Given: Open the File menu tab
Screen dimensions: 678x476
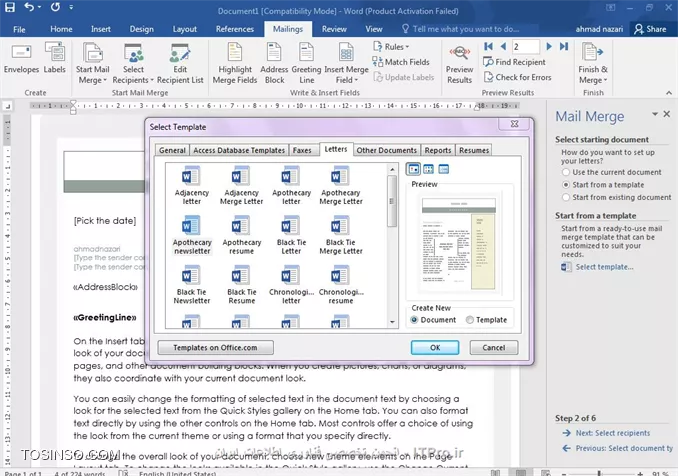Looking at the screenshot, I should click(19, 29).
